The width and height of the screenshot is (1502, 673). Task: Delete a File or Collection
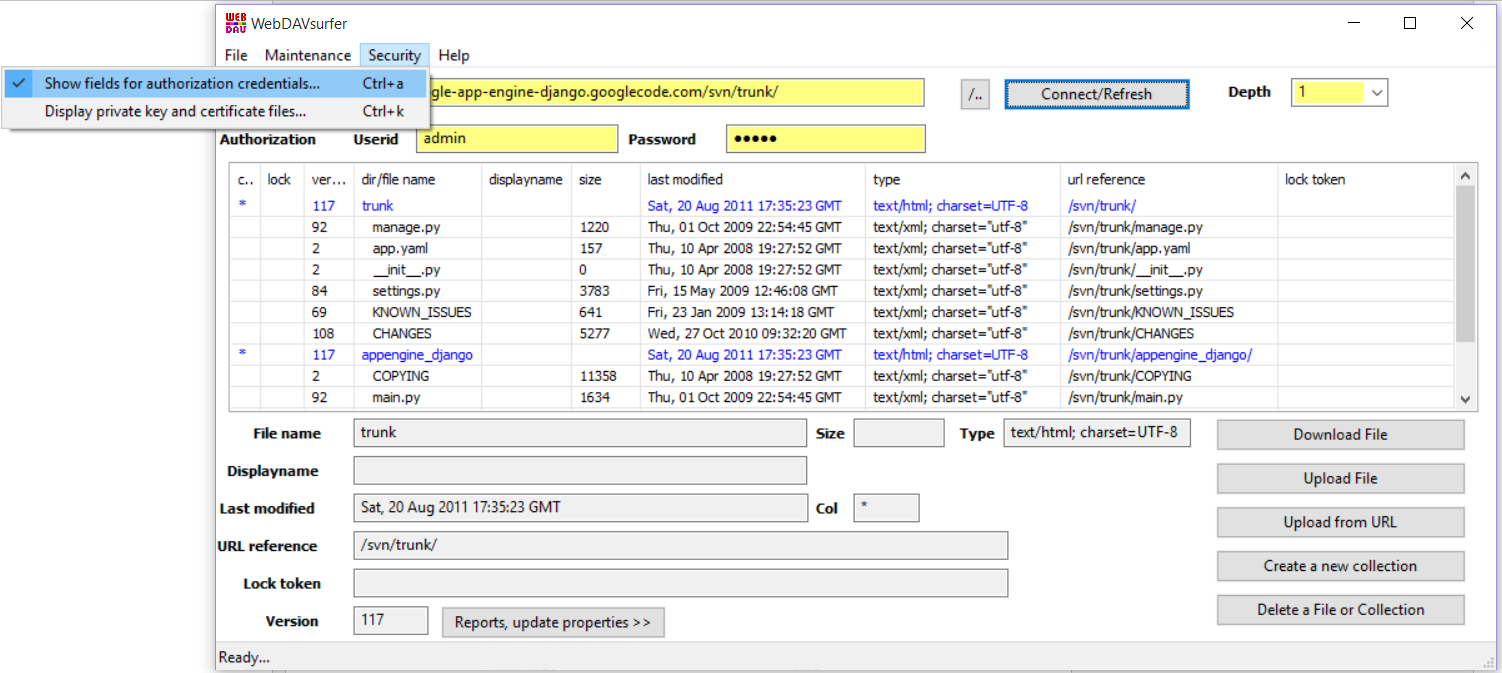click(1339, 609)
